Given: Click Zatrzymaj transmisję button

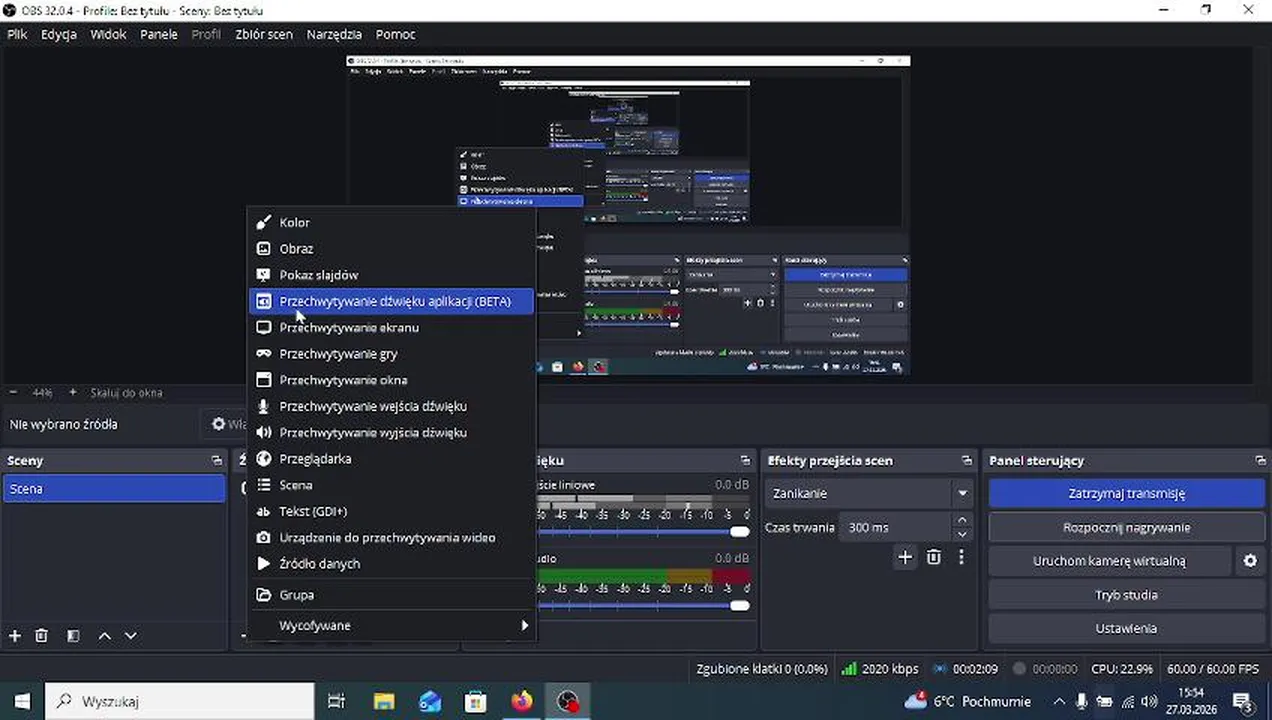Looking at the screenshot, I should click(1126, 493).
